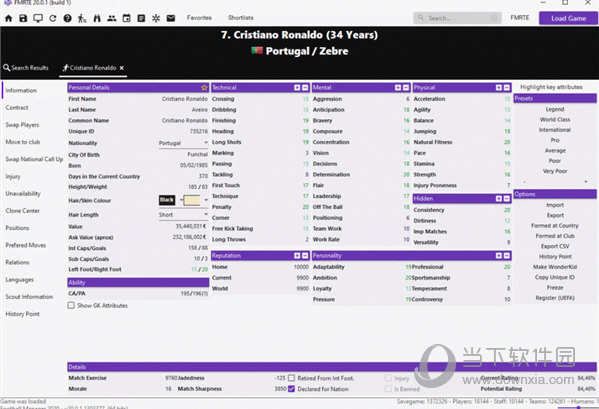Screen dimensions: 599x409
Task: Open the Positions section in sidebar
Action: (17, 228)
